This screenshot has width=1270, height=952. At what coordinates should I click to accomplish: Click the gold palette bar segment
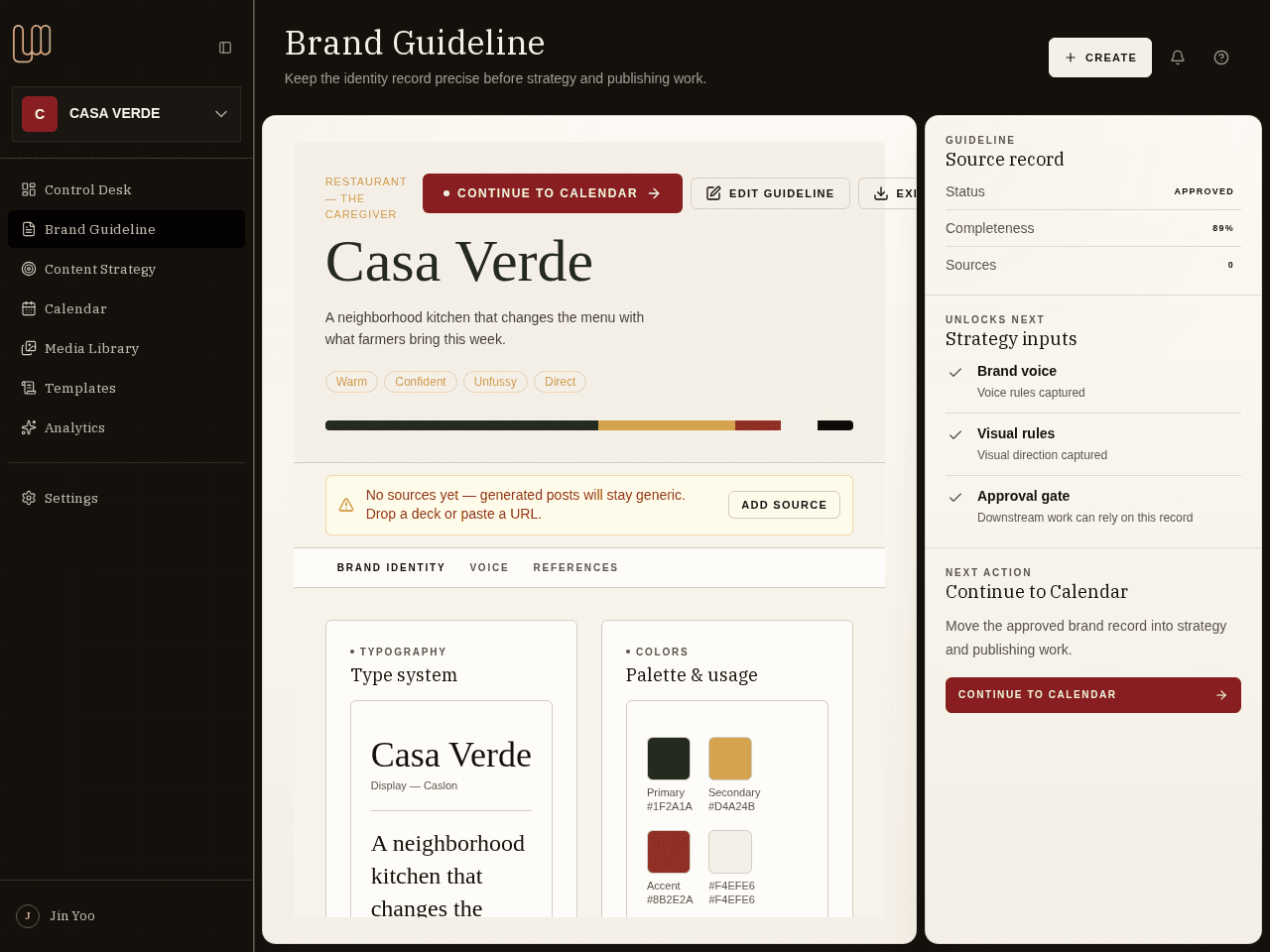pyautogui.click(x=667, y=425)
